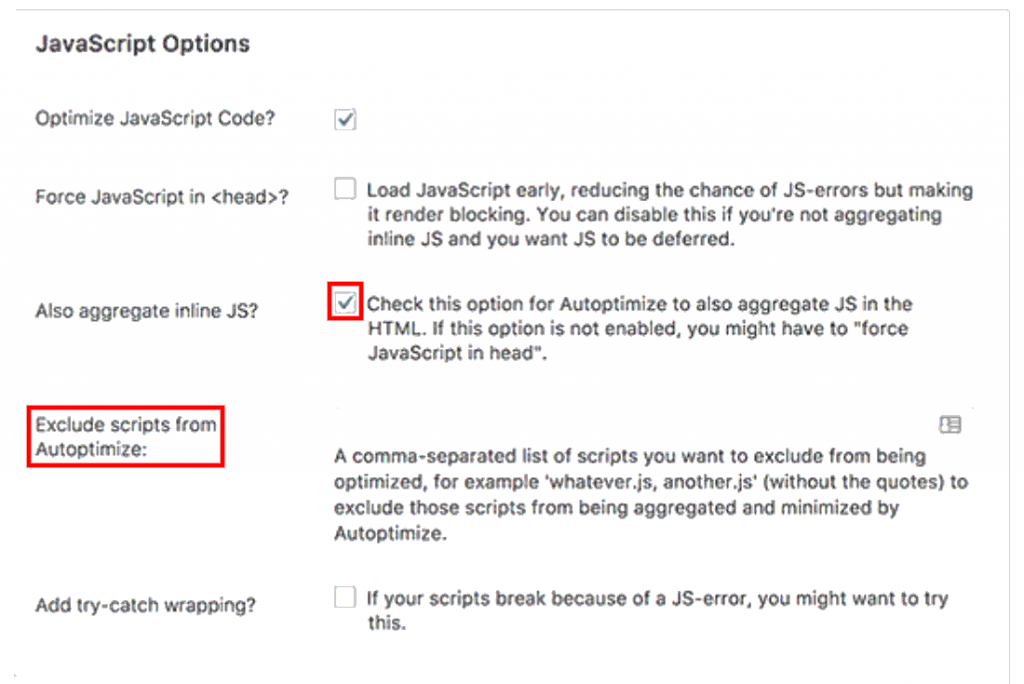1024x684 pixels.
Task: Click the editor icon beside Exclude scripts field
Action: [948, 424]
